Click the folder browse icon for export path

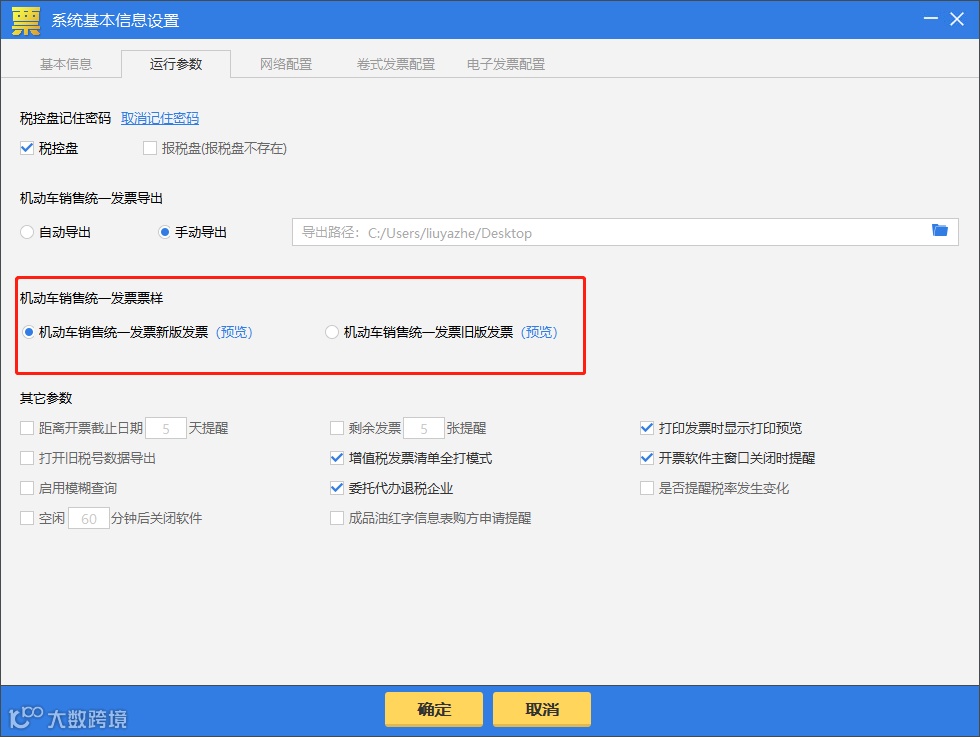point(939,230)
